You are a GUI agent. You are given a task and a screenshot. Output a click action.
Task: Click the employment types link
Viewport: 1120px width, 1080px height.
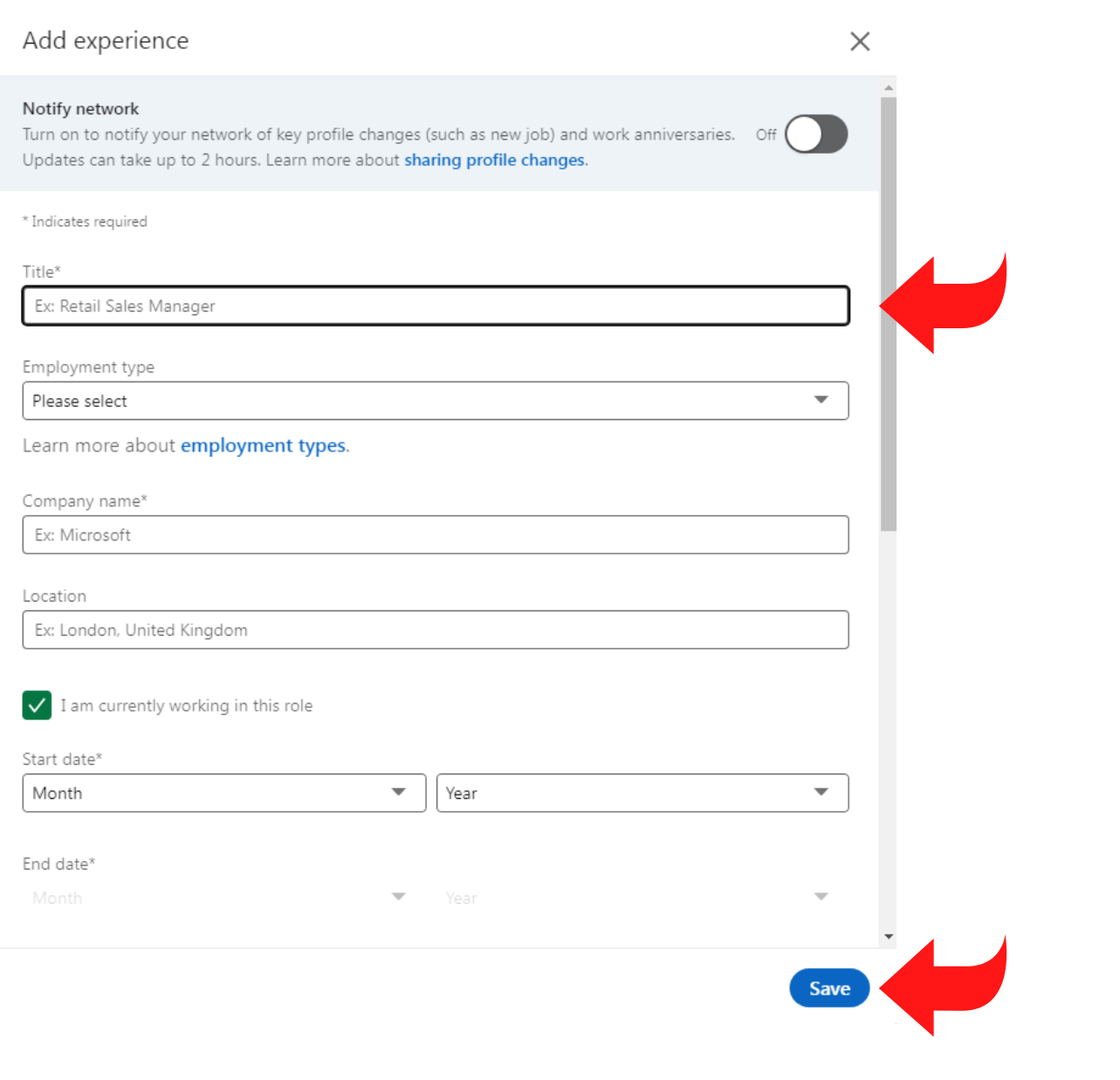[x=263, y=445]
